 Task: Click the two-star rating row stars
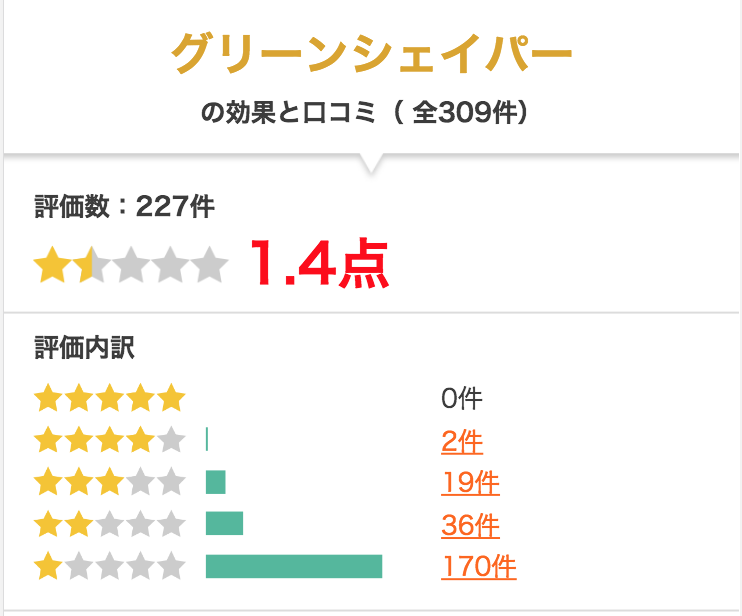[x=110, y=524]
